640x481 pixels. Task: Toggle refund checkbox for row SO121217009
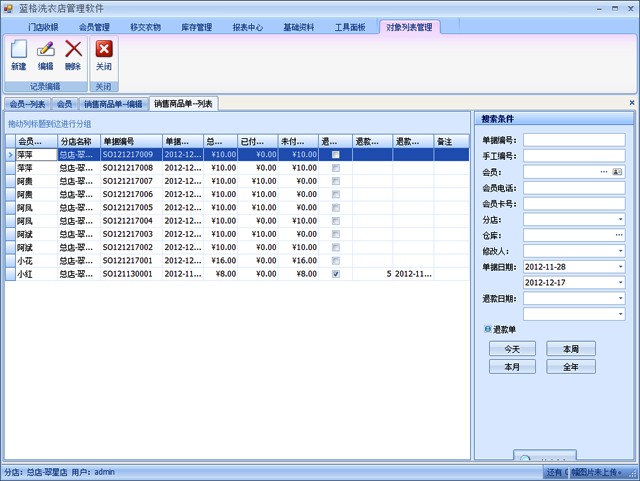pos(336,155)
